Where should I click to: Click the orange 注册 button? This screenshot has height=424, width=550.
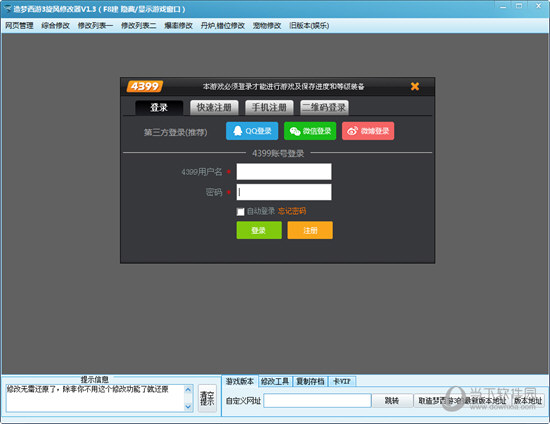point(310,230)
